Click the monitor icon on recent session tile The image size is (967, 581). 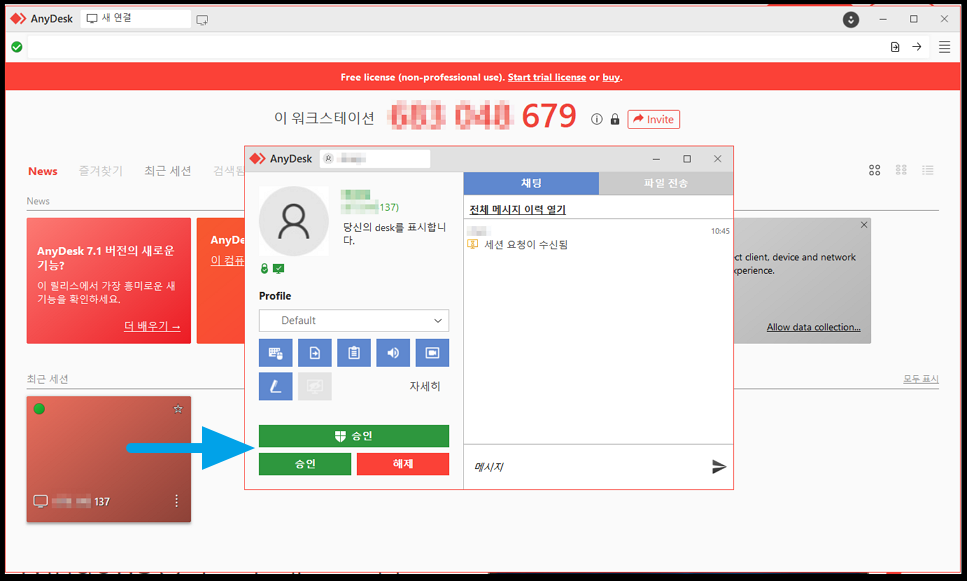click(40, 501)
